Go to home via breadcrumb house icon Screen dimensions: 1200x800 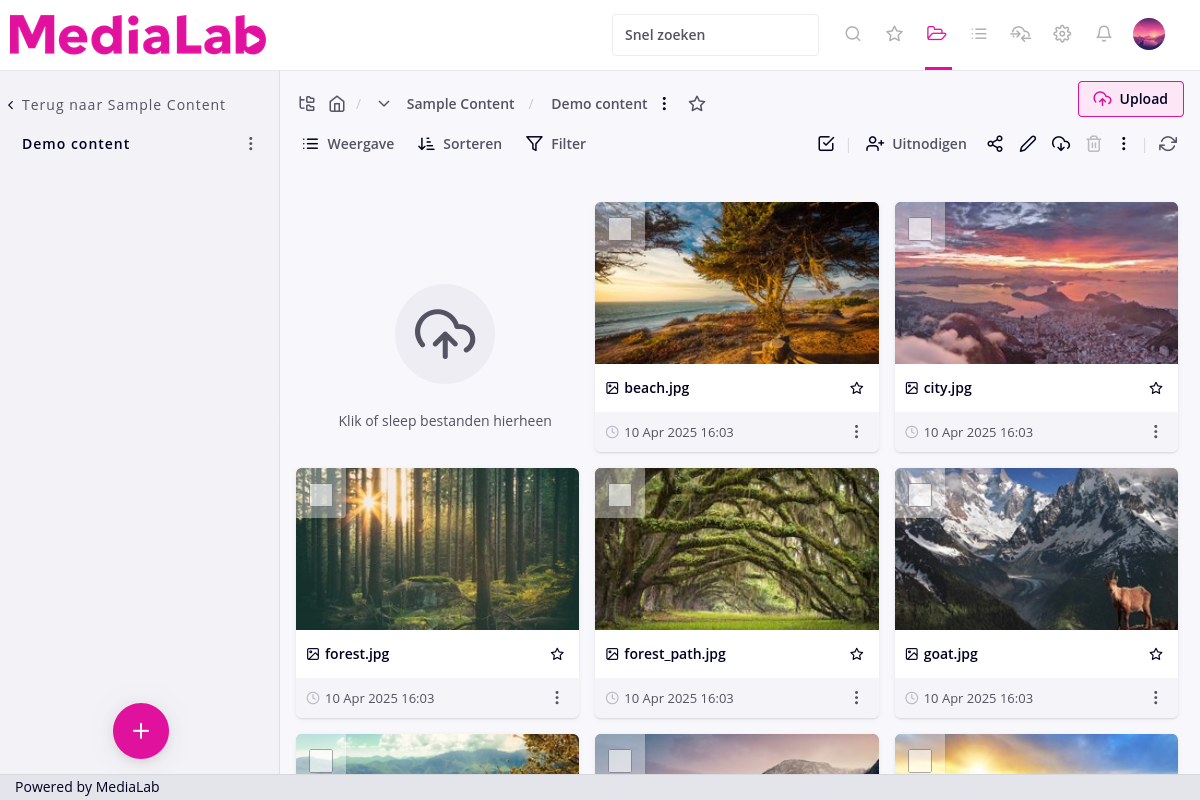[337, 103]
